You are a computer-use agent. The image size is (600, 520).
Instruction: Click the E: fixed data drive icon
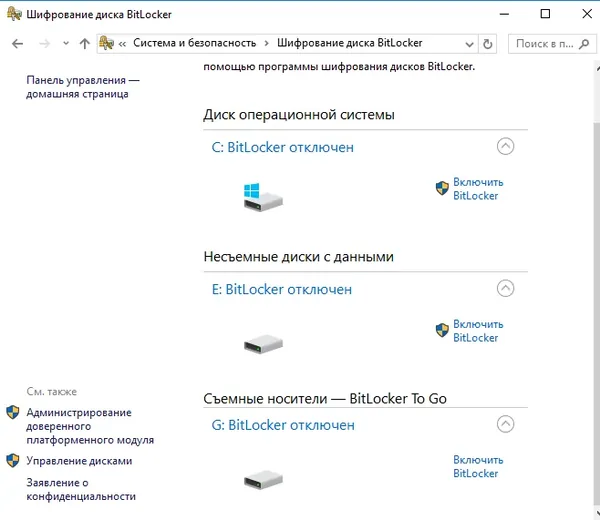coord(263,344)
